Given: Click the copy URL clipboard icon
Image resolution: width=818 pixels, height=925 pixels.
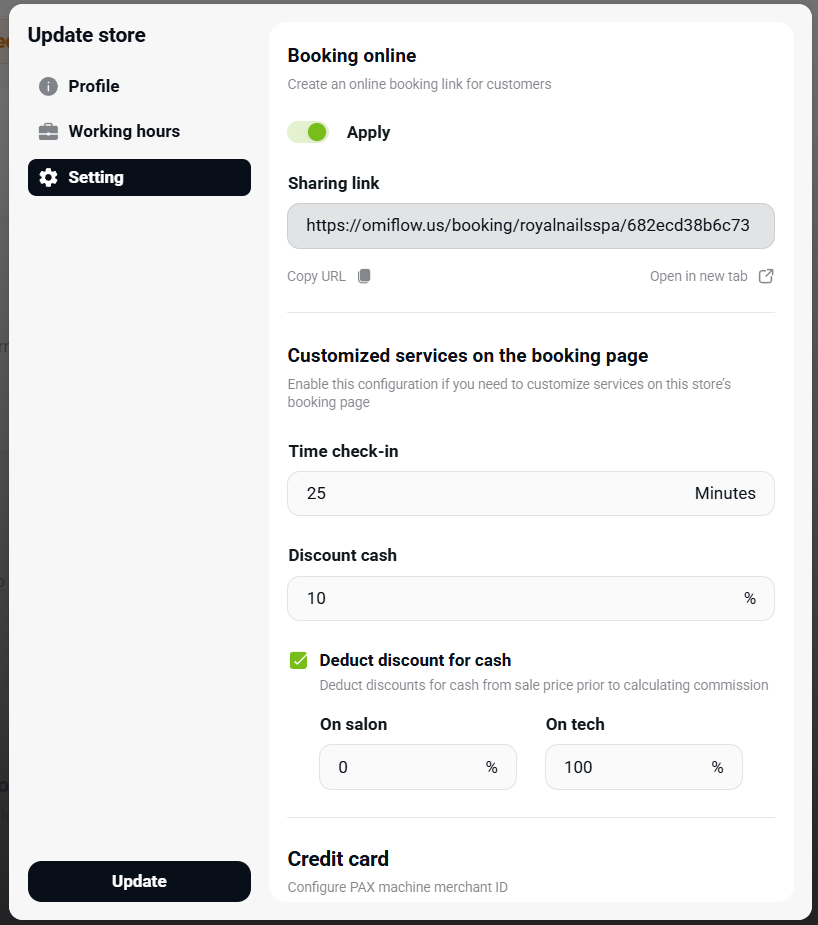Looking at the screenshot, I should (364, 276).
